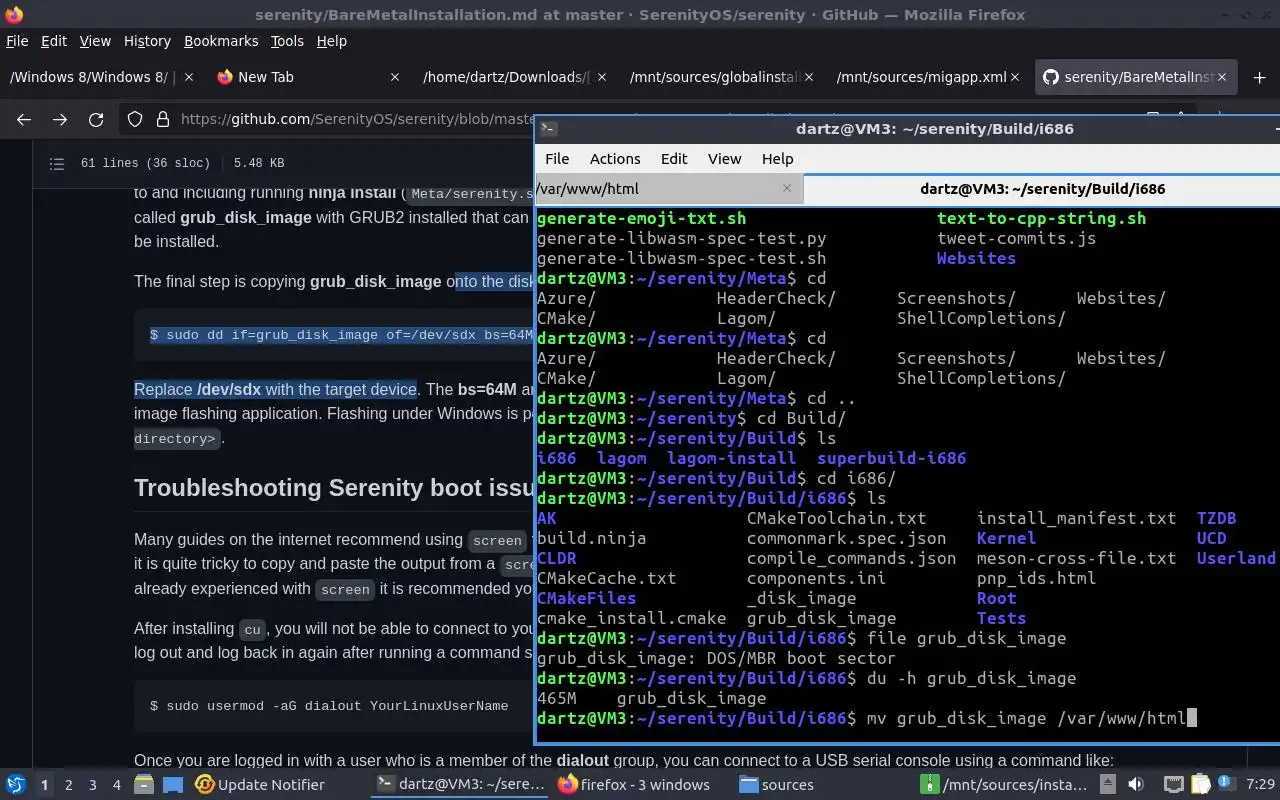Screen dimensions: 1280x800
Task: Open Firefox's File menu
Action: tap(17, 41)
